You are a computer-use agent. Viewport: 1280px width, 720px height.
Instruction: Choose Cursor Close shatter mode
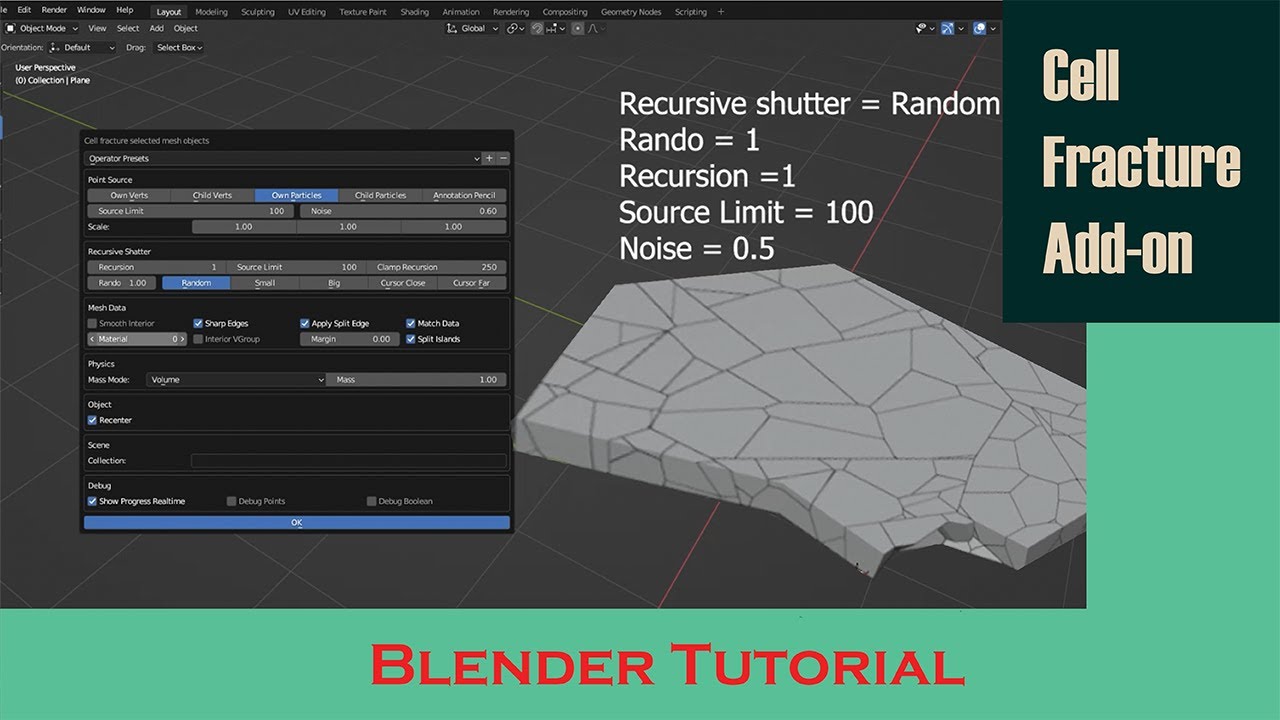[403, 283]
